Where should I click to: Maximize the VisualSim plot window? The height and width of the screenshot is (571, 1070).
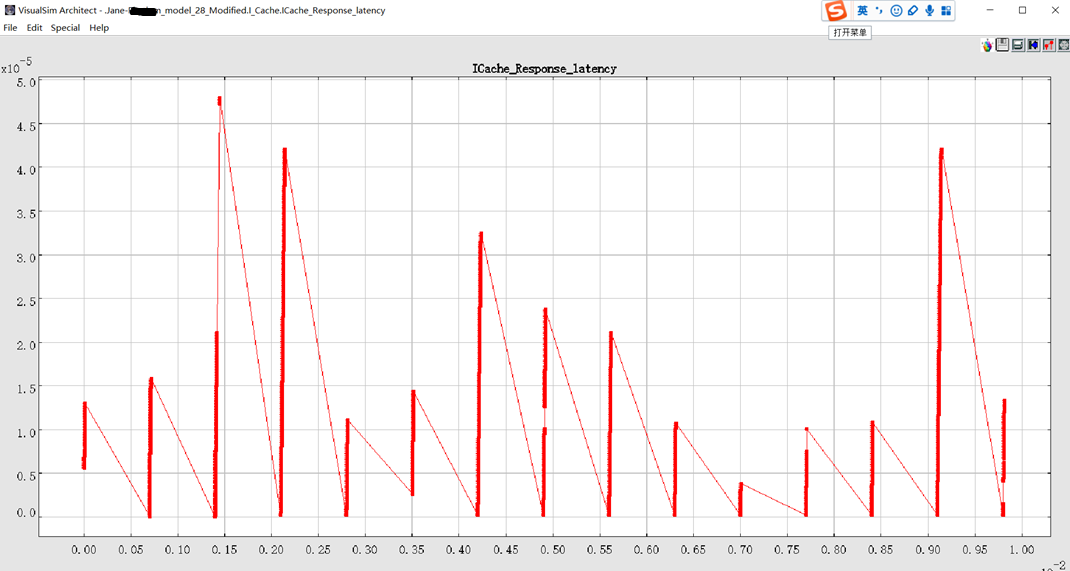pyautogui.click(x=1022, y=10)
